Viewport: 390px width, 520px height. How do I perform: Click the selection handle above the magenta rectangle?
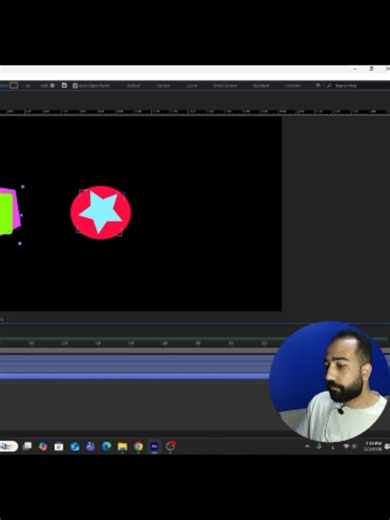[x=23, y=187]
